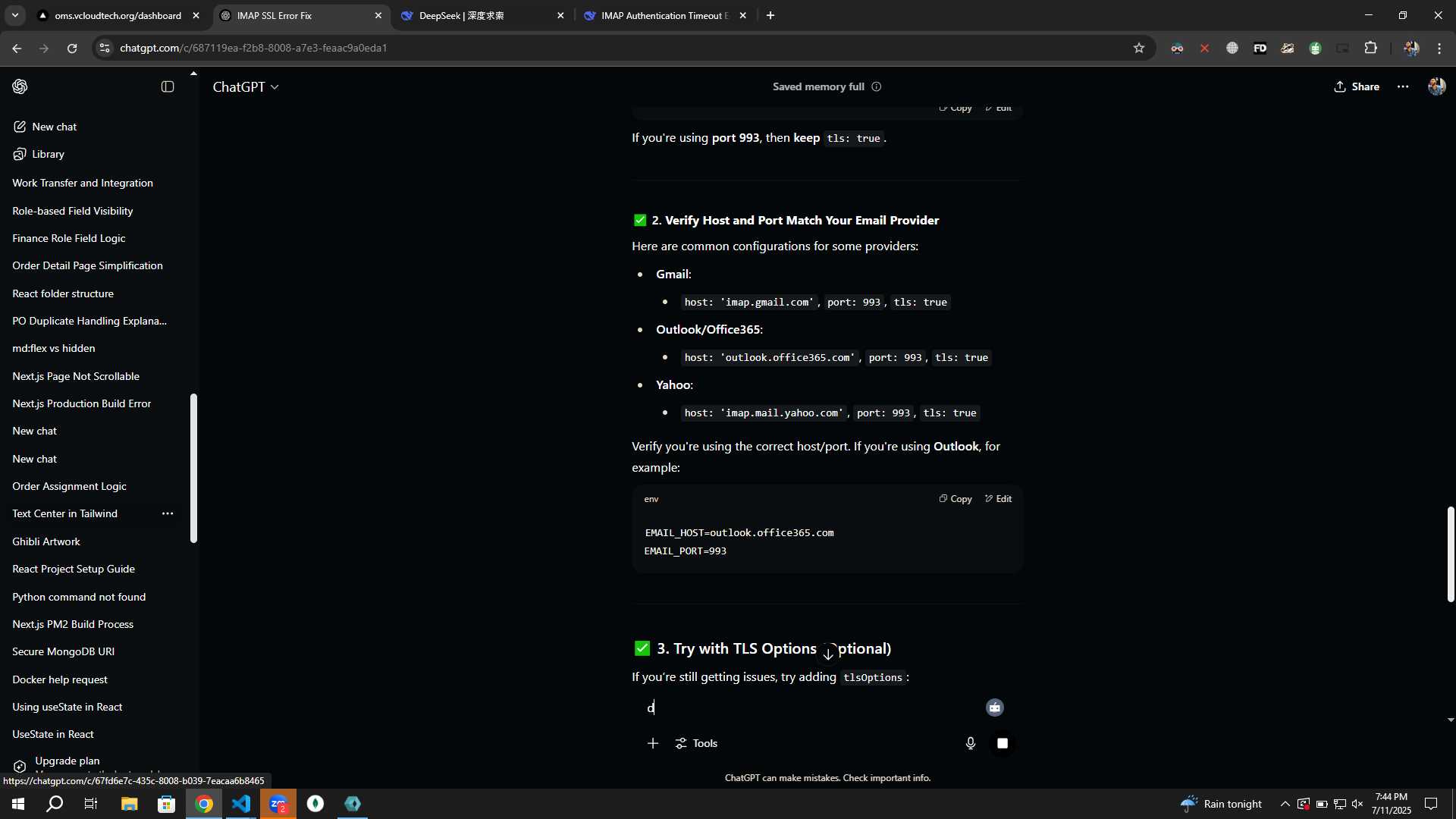Collapse the sidebar with the panel icon
The image size is (1456, 819).
point(168,86)
